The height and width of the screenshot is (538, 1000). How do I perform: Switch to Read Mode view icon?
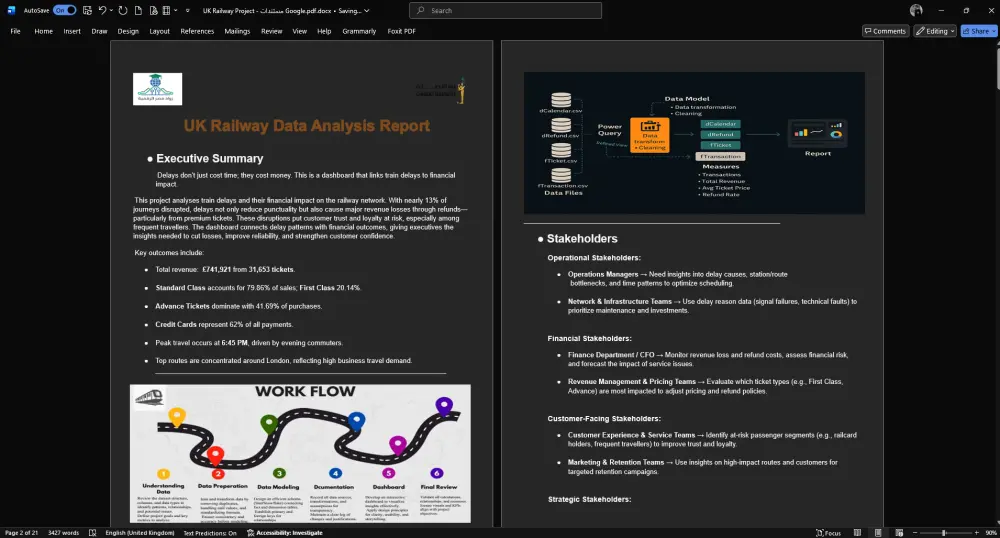[x=857, y=533]
